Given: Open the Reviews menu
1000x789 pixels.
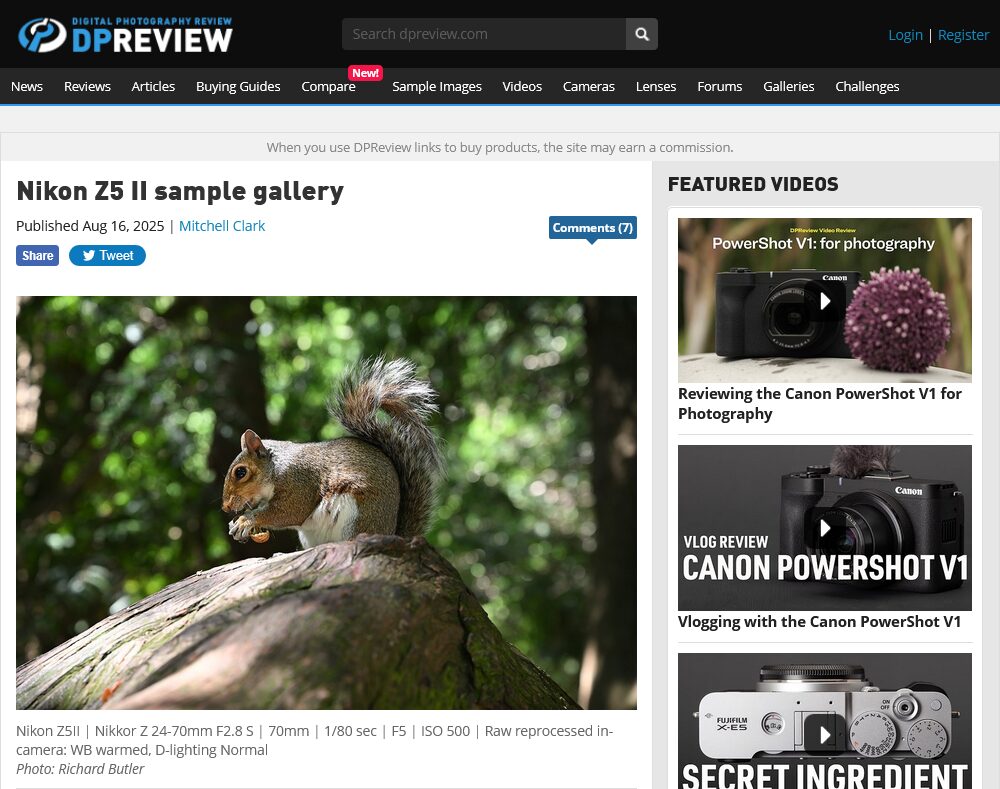Looking at the screenshot, I should [87, 86].
